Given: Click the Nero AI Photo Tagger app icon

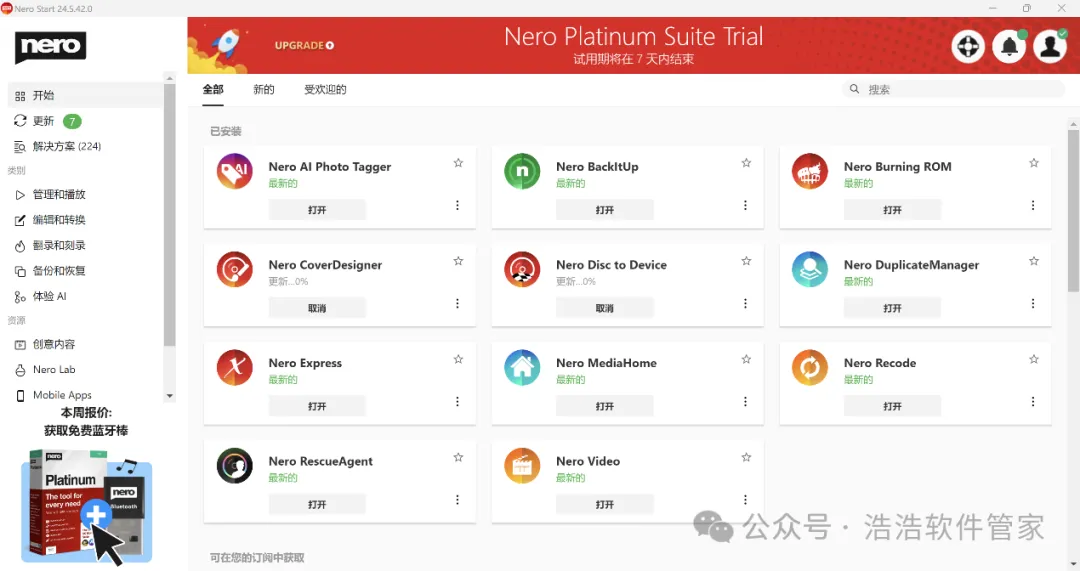Looking at the screenshot, I should [x=235, y=172].
